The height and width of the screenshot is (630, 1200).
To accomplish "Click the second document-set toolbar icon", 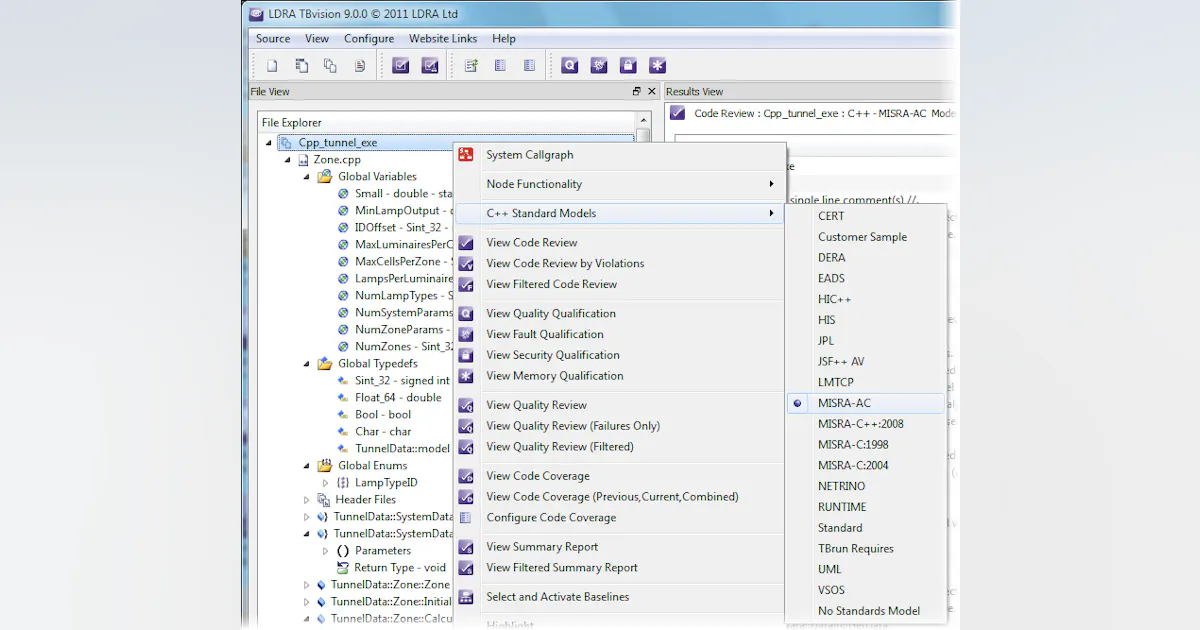I will (x=301, y=66).
